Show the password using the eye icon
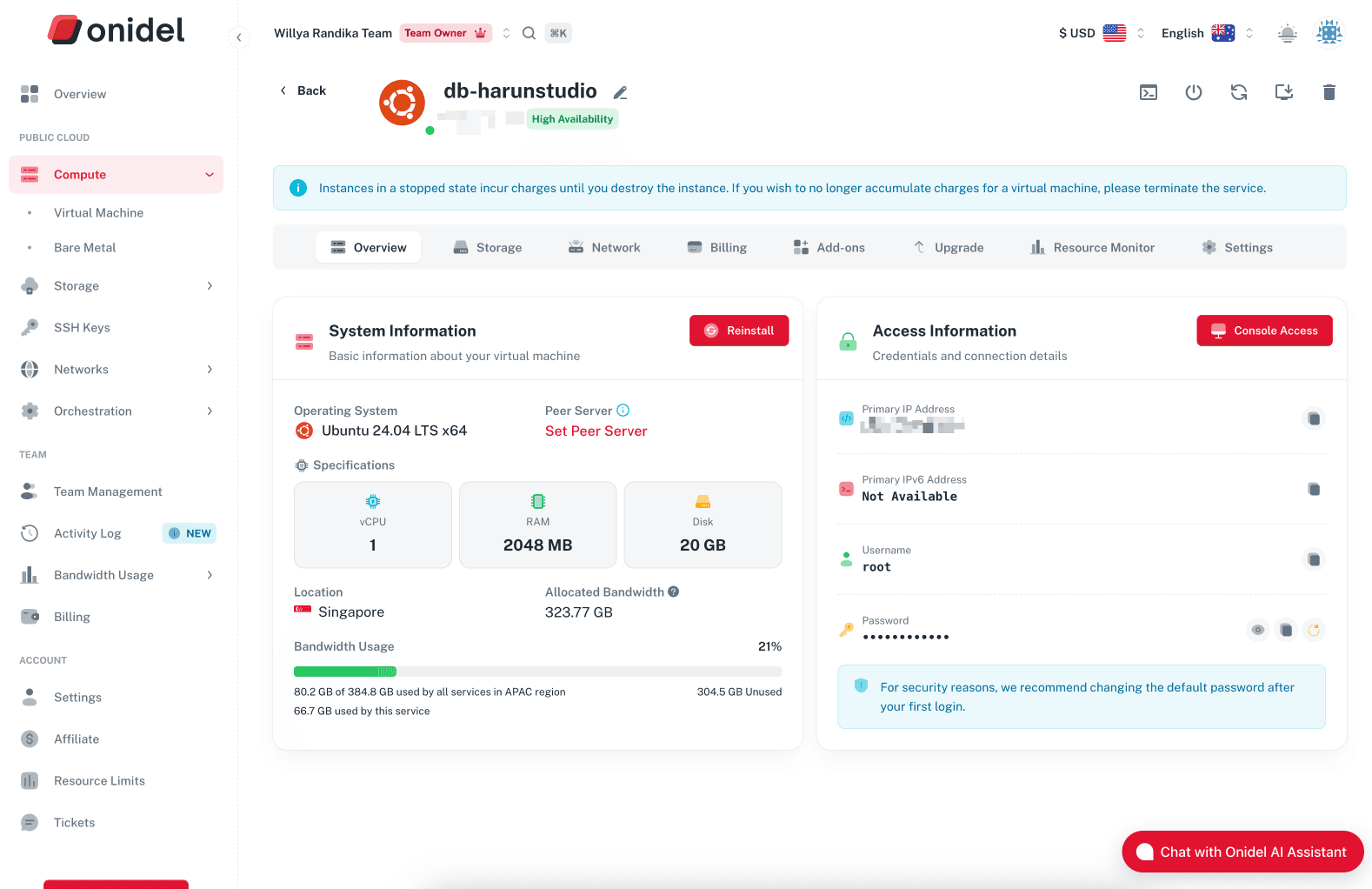 point(1258,630)
